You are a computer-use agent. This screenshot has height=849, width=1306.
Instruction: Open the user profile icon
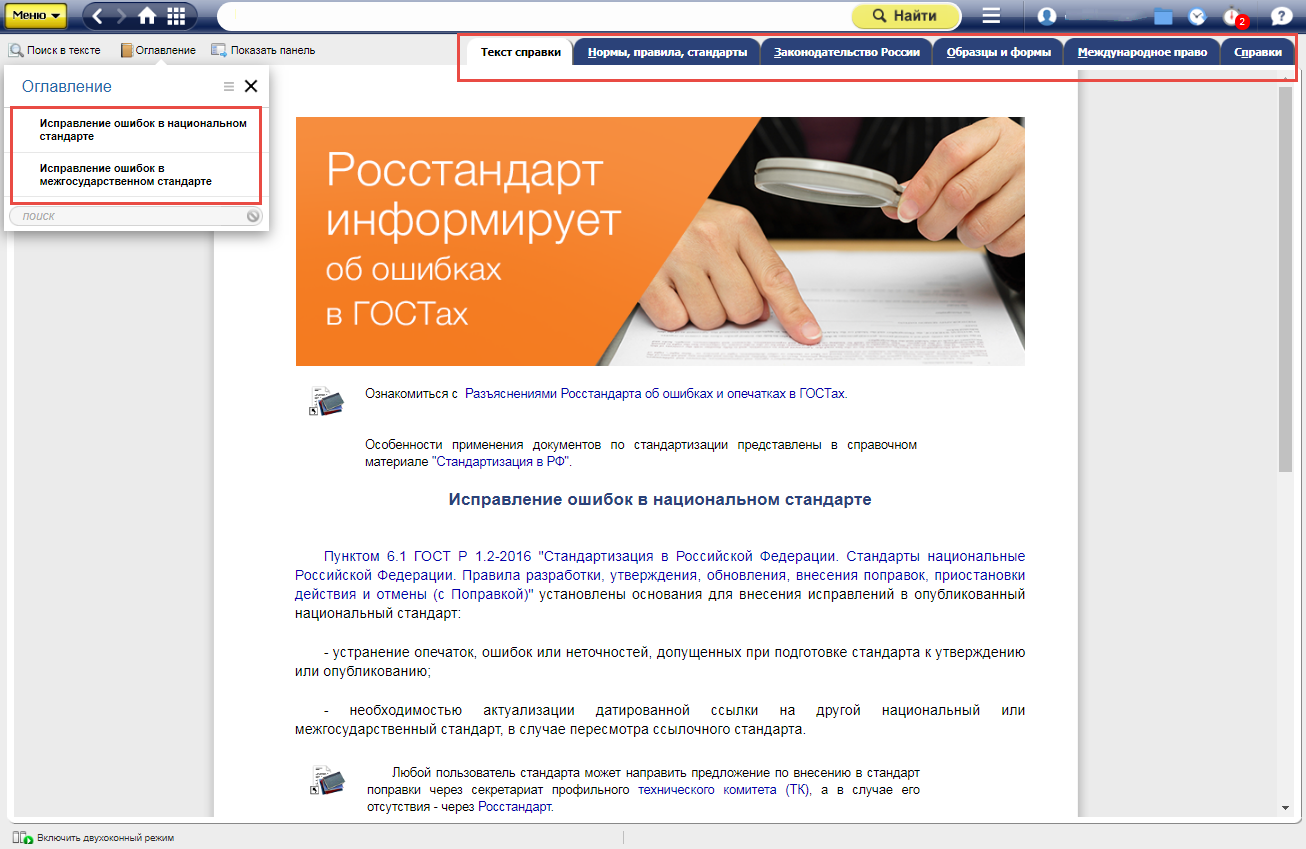click(1047, 16)
